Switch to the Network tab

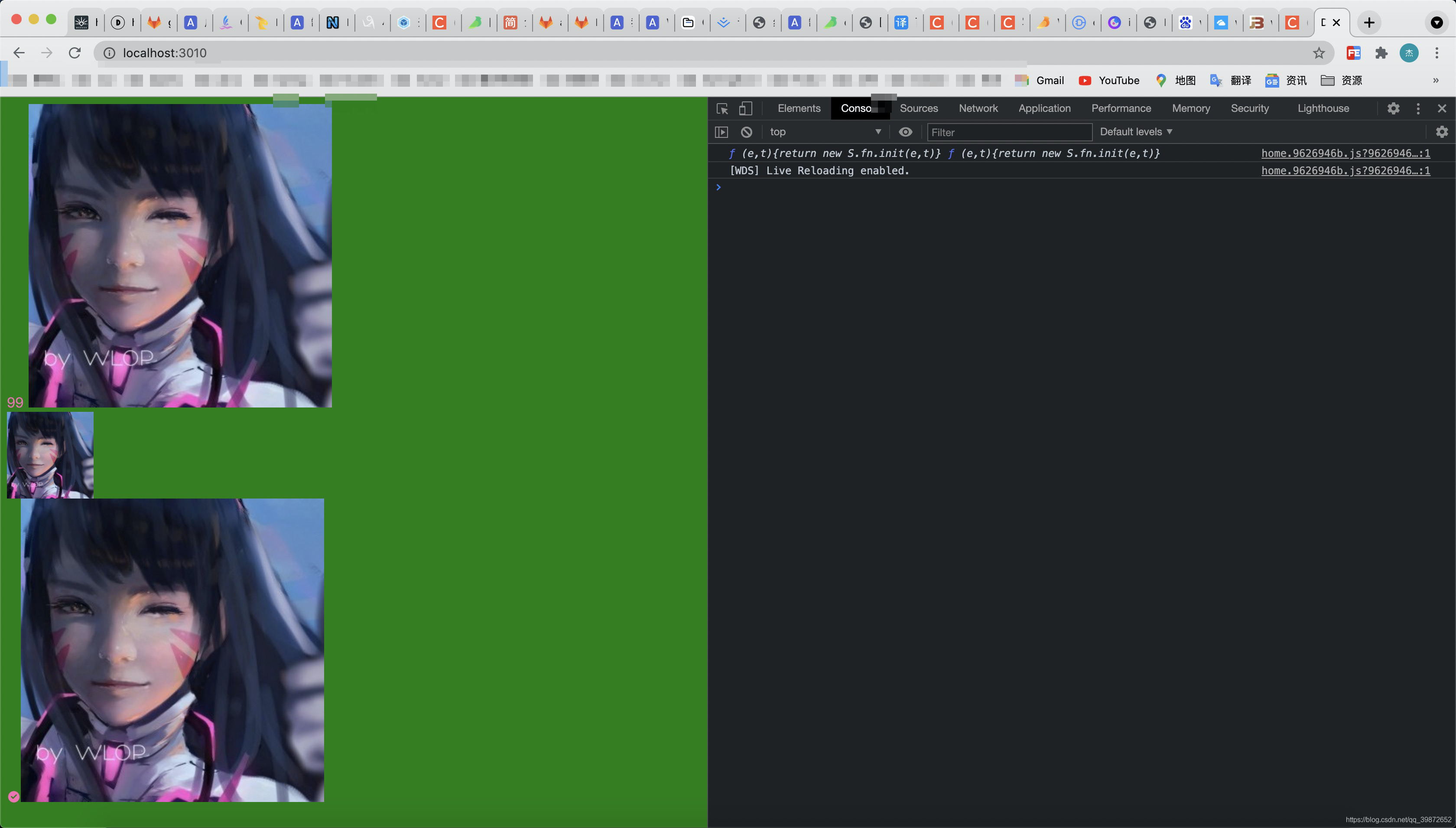point(978,108)
